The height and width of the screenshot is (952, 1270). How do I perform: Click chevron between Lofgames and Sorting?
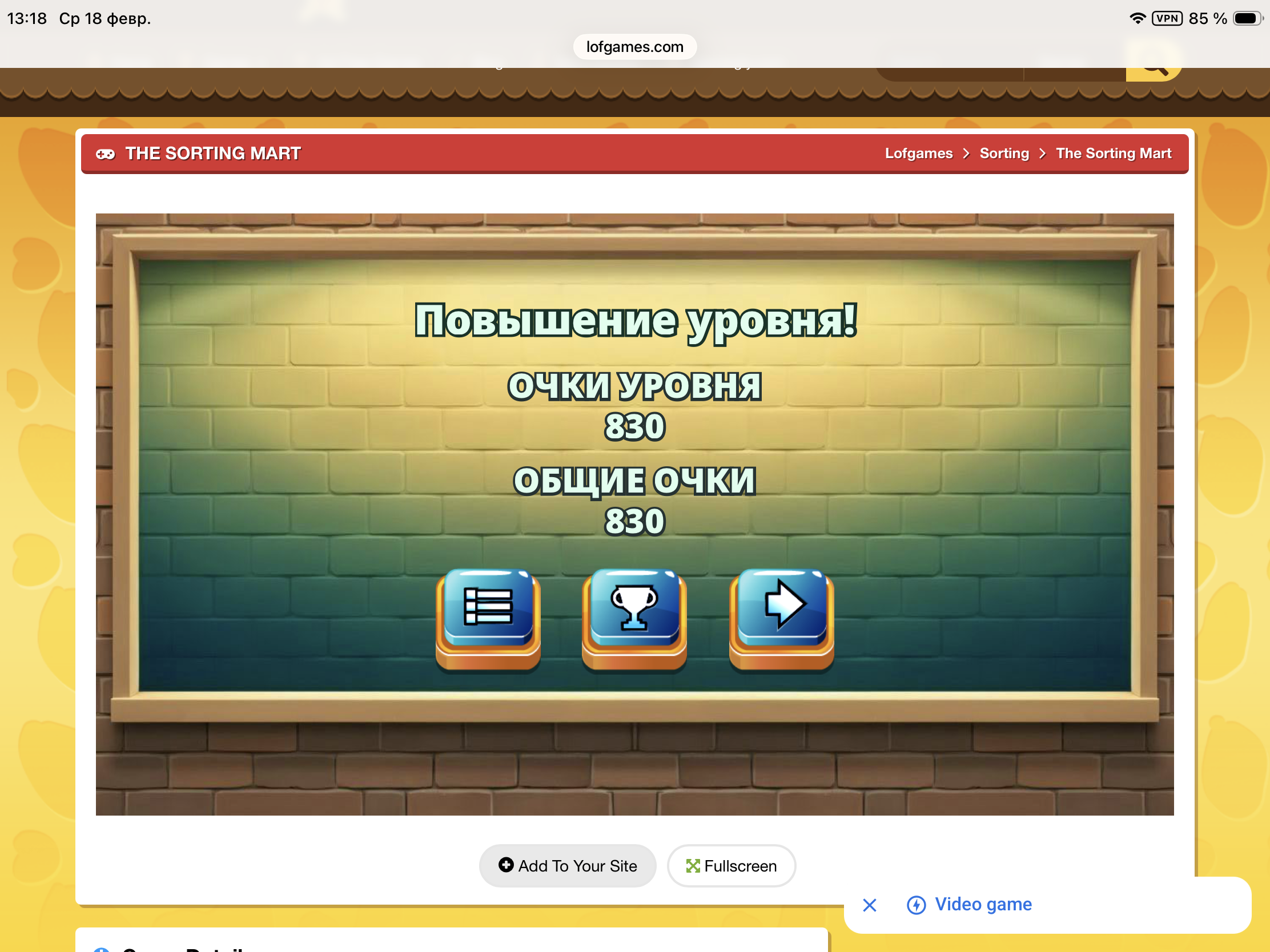point(966,154)
